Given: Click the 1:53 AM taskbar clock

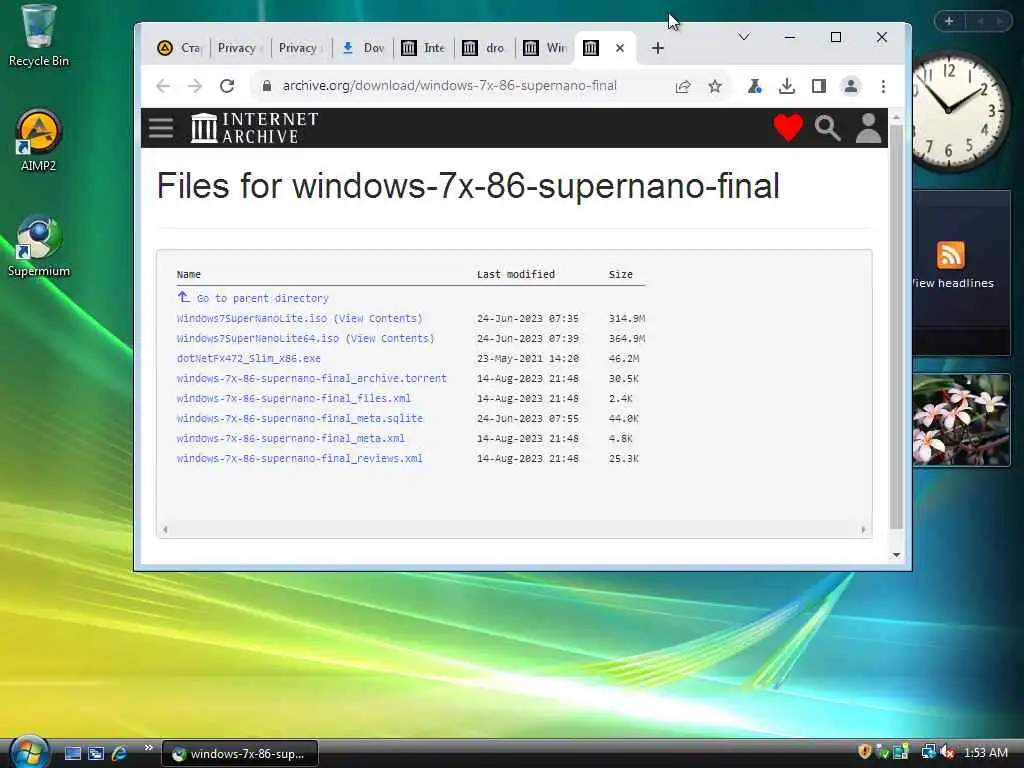Looking at the screenshot, I should tap(986, 752).
